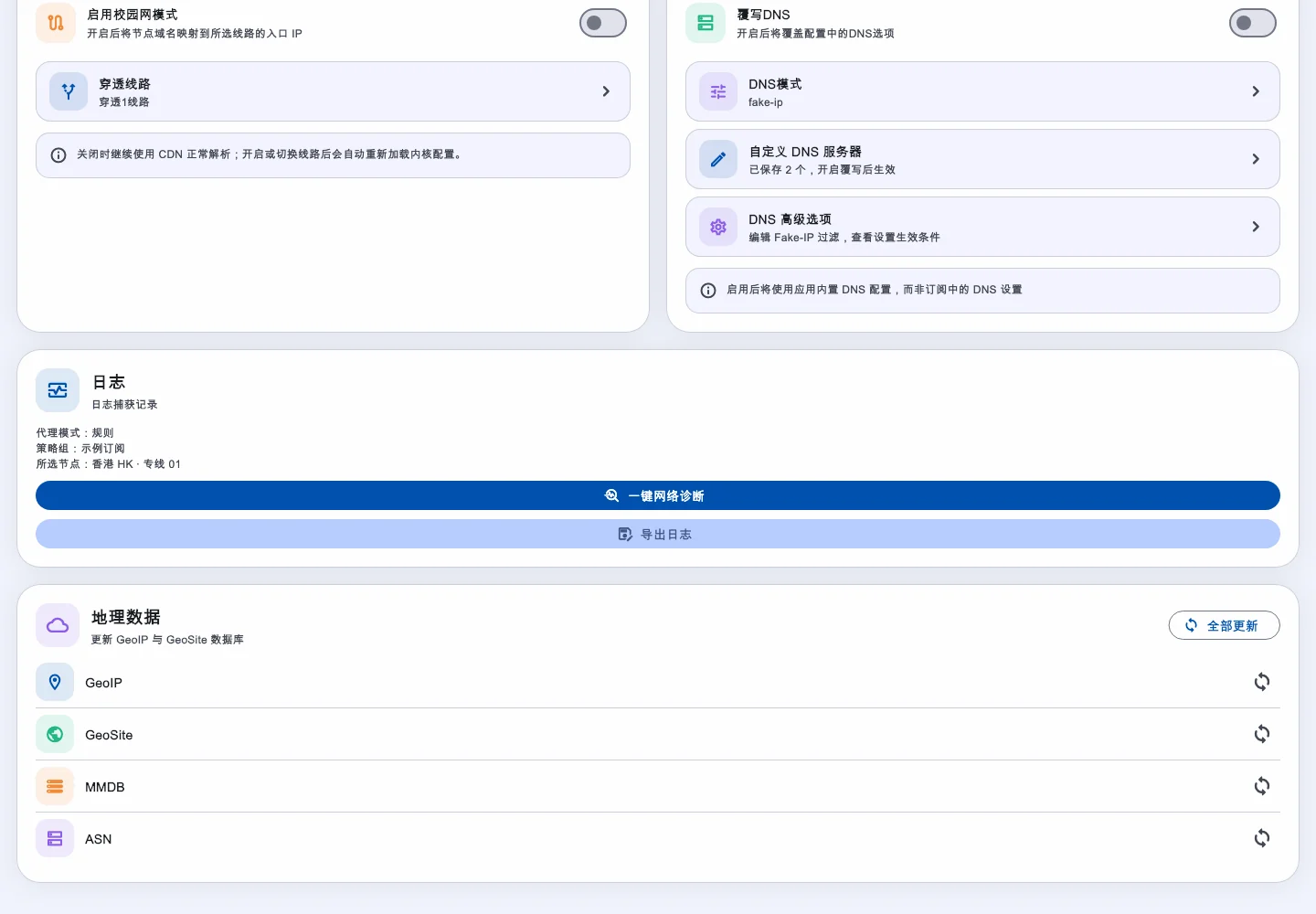Click the 地理数据 cloud icon
The image size is (1316, 914).
click(x=58, y=625)
